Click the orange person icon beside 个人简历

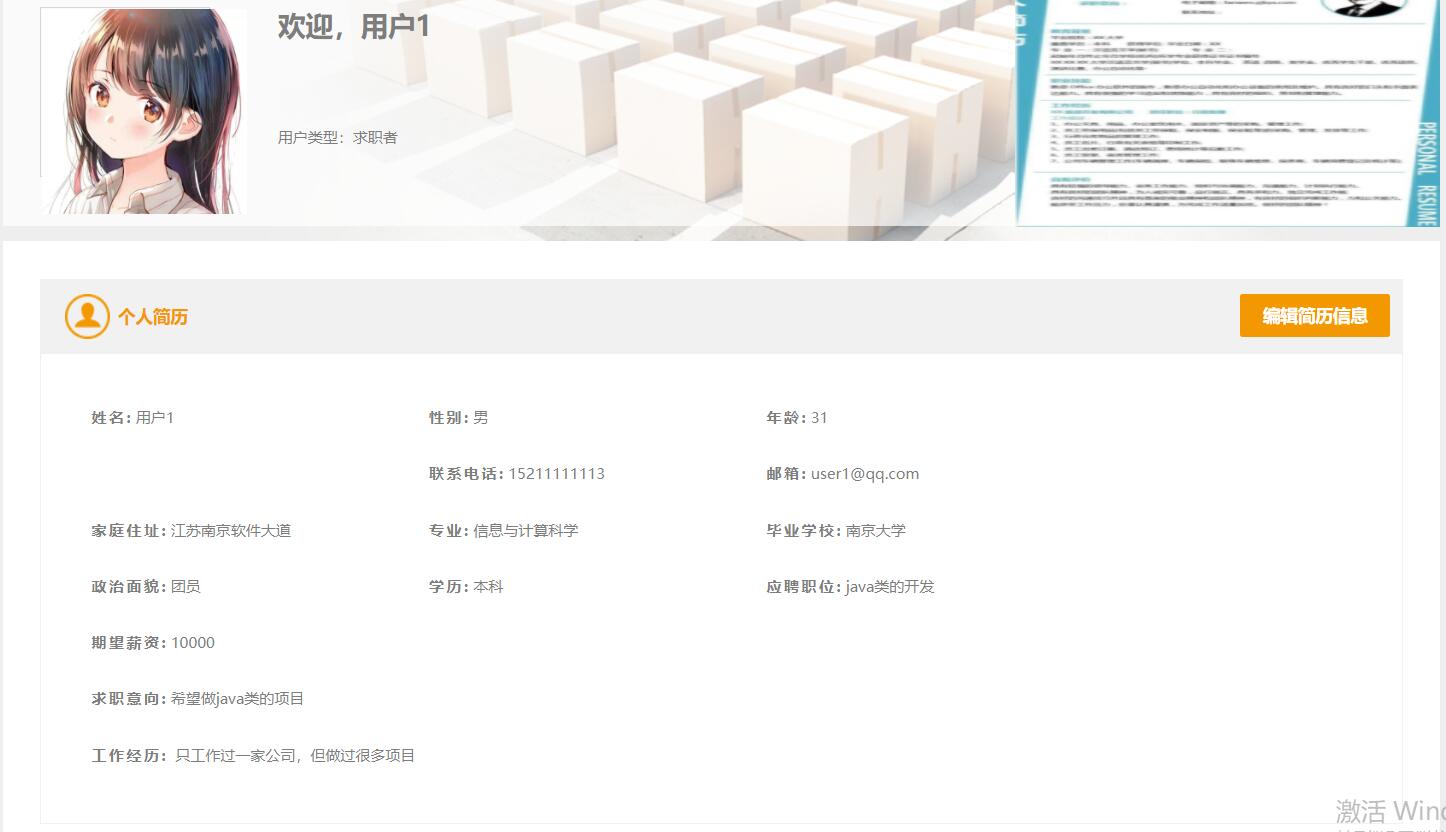point(86,315)
